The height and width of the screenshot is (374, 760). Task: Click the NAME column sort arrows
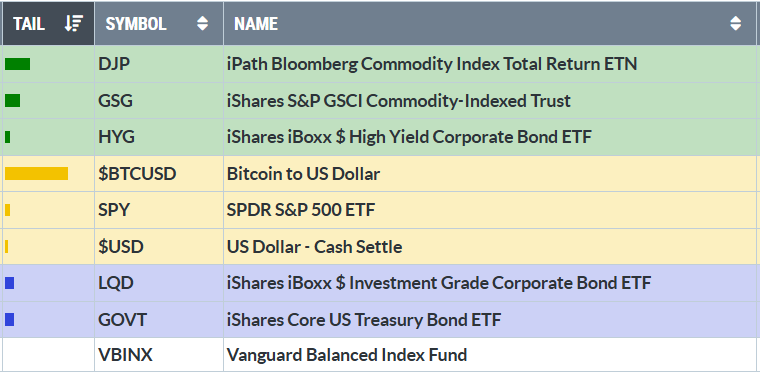(x=736, y=23)
